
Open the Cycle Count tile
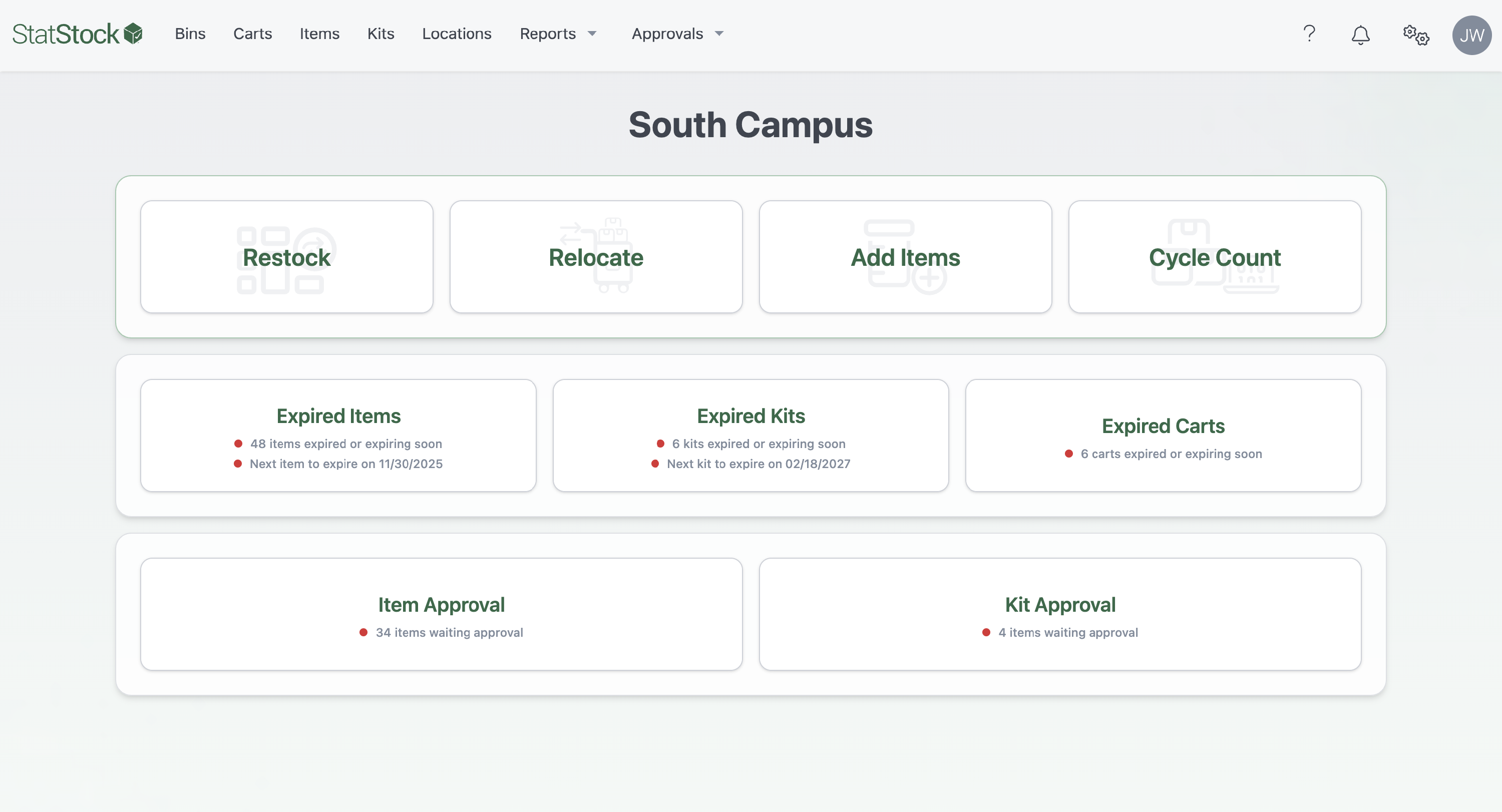1215,257
